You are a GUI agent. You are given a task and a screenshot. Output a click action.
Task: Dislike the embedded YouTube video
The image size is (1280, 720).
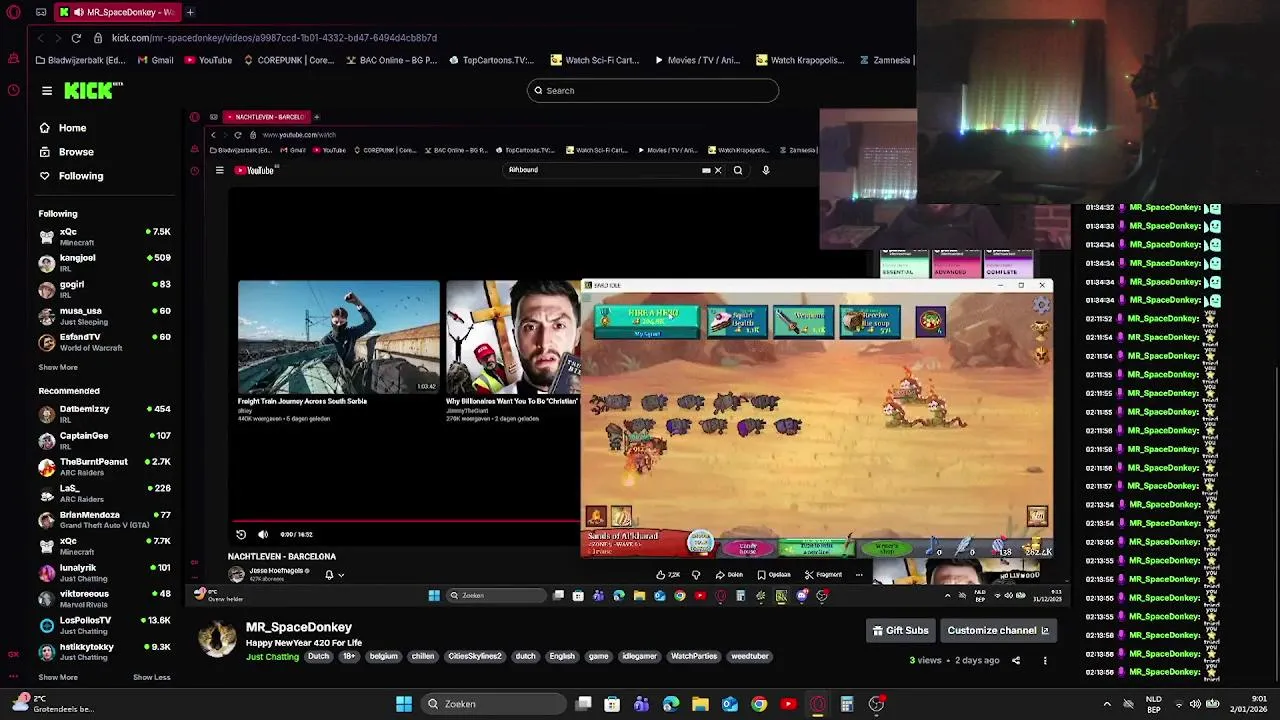pyautogui.click(x=696, y=575)
